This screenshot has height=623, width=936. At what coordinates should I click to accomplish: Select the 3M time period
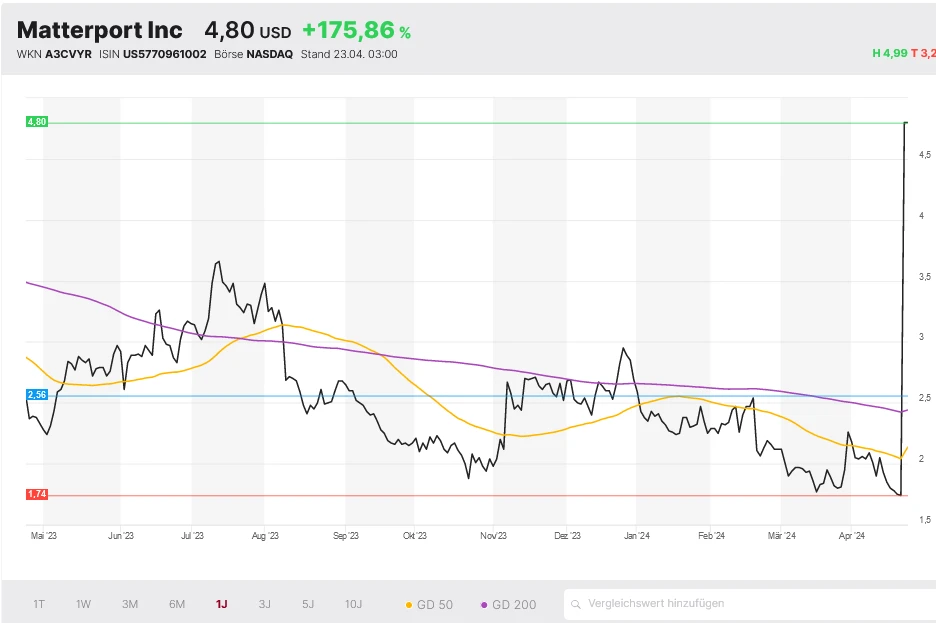(x=130, y=604)
